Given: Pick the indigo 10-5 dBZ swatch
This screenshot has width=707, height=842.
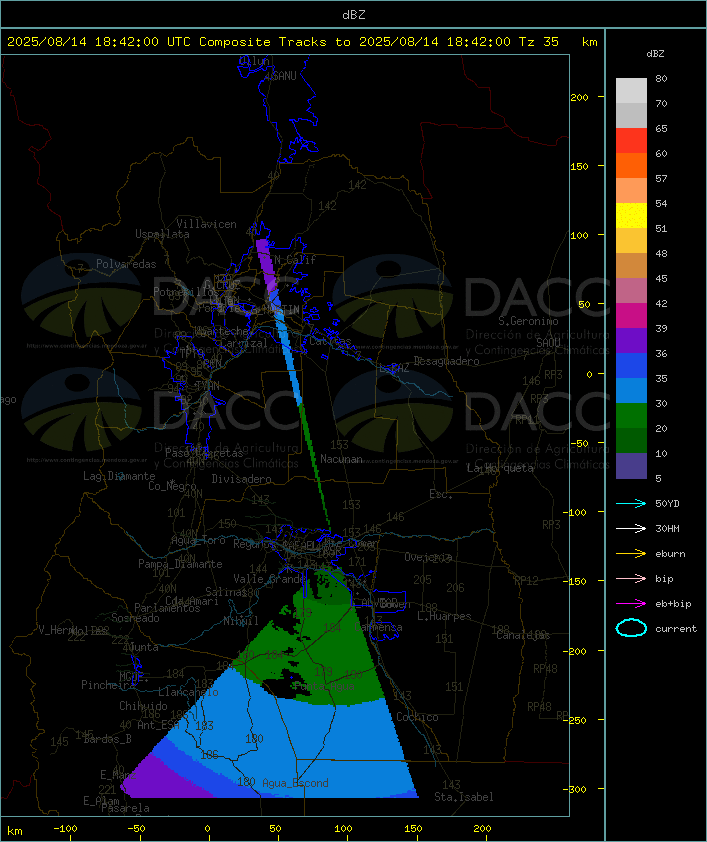Looking at the screenshot, I should (631, 466).
